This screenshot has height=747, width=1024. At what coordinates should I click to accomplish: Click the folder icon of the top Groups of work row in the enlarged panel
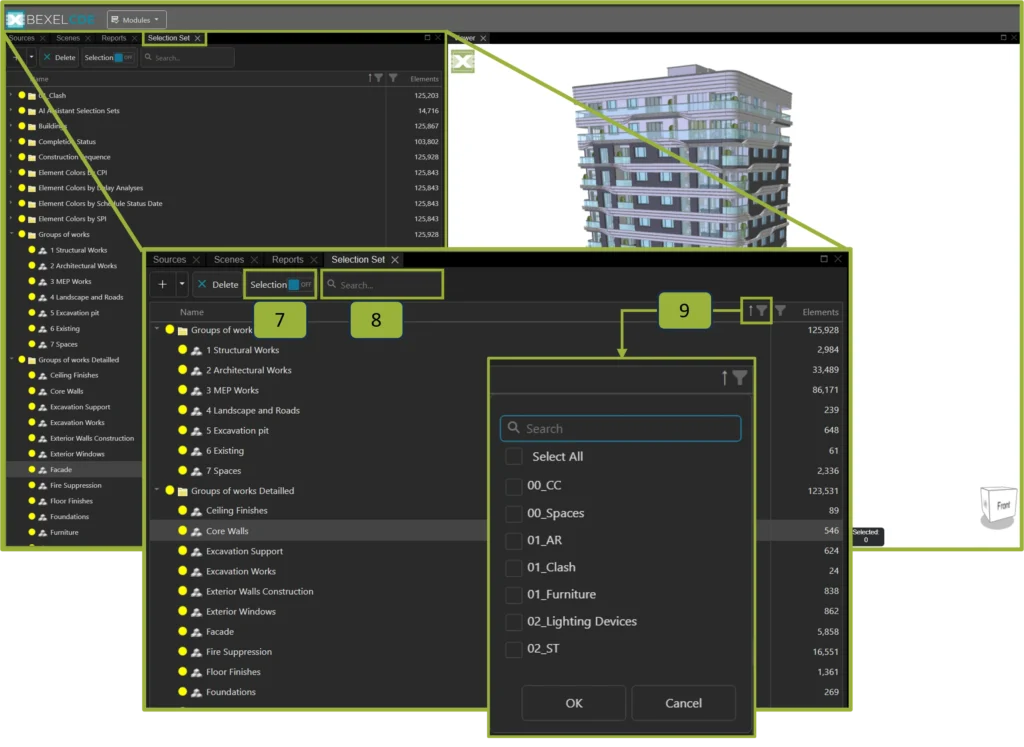coord(183,330)
